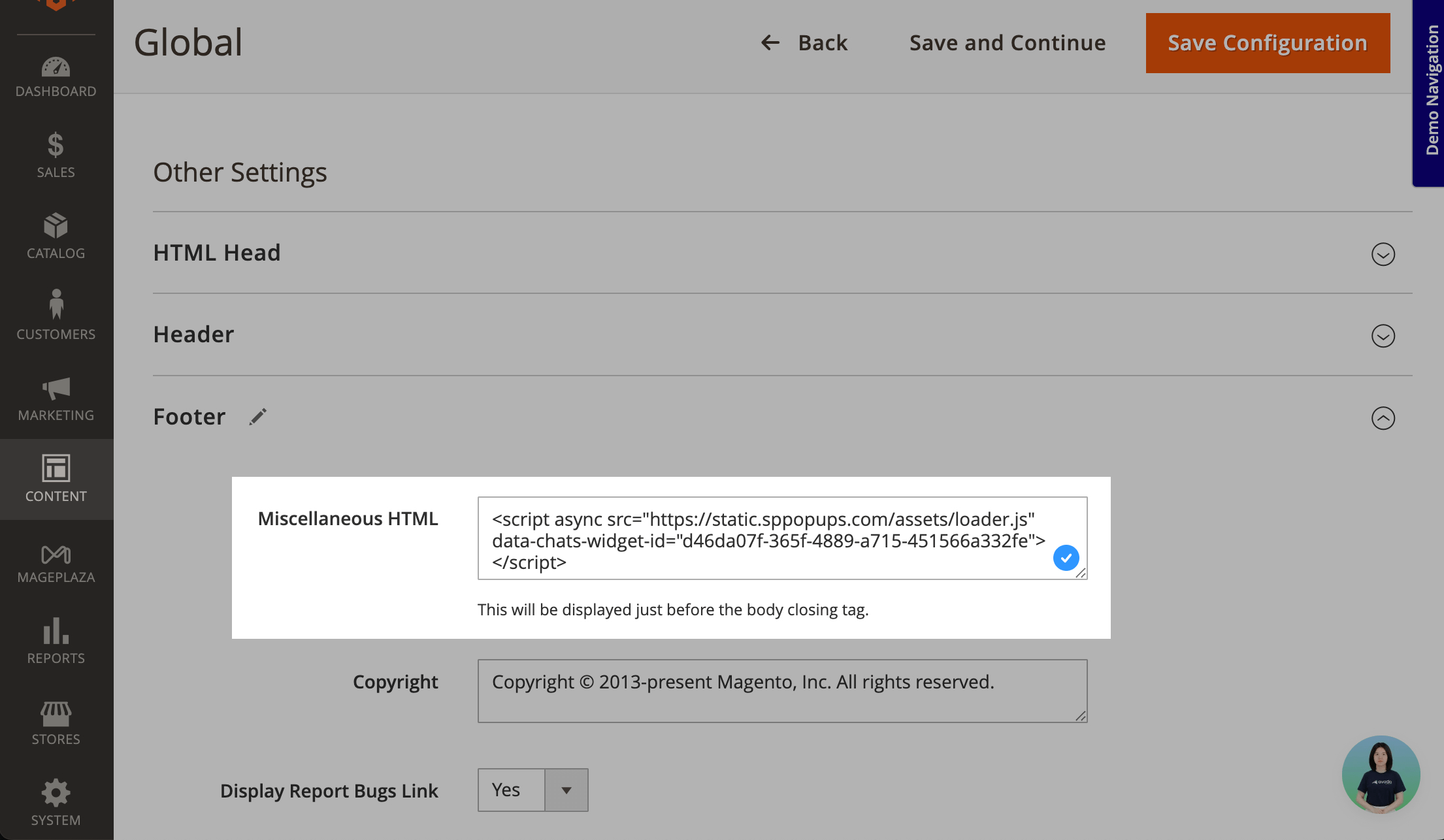Open the System gear icon menu

[x=56, y=794]
